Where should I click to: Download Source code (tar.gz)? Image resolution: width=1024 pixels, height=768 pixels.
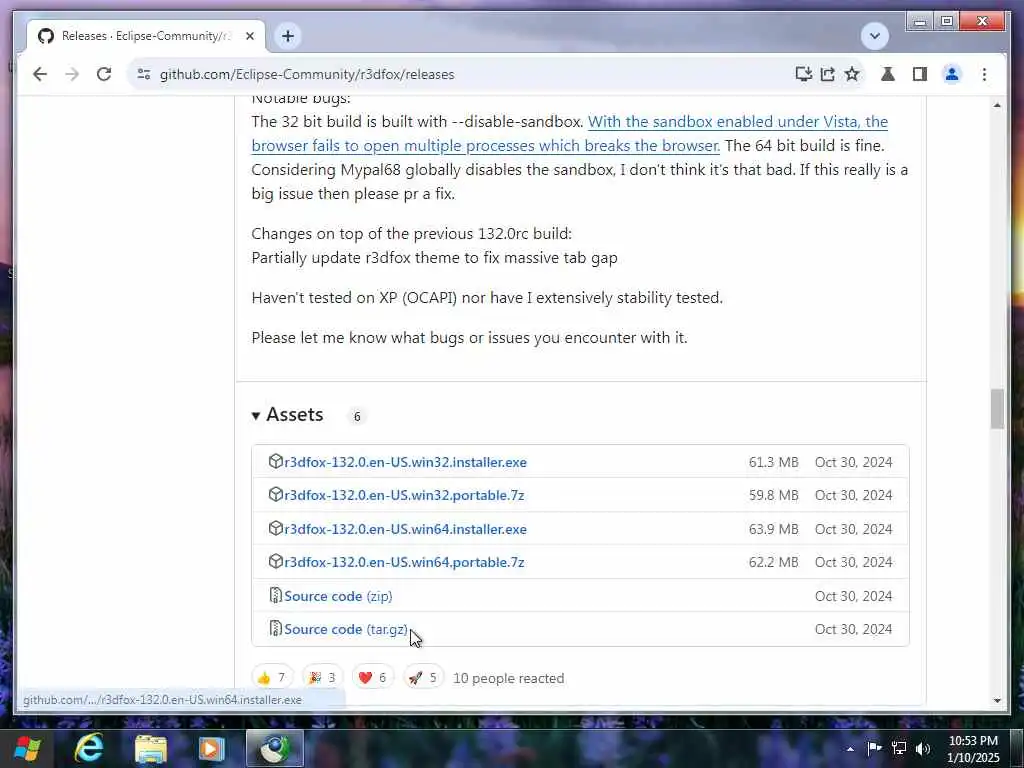(x=346, y=630)
